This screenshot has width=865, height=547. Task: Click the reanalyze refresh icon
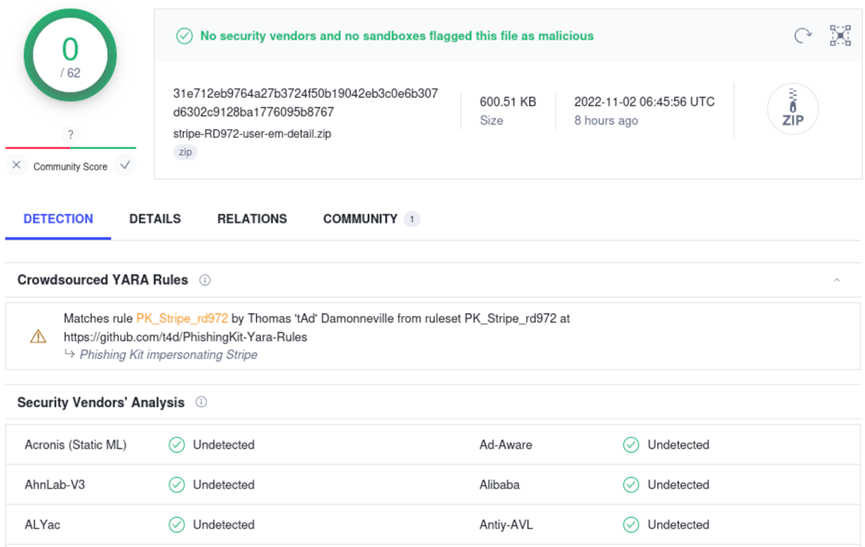pos(802,36)
